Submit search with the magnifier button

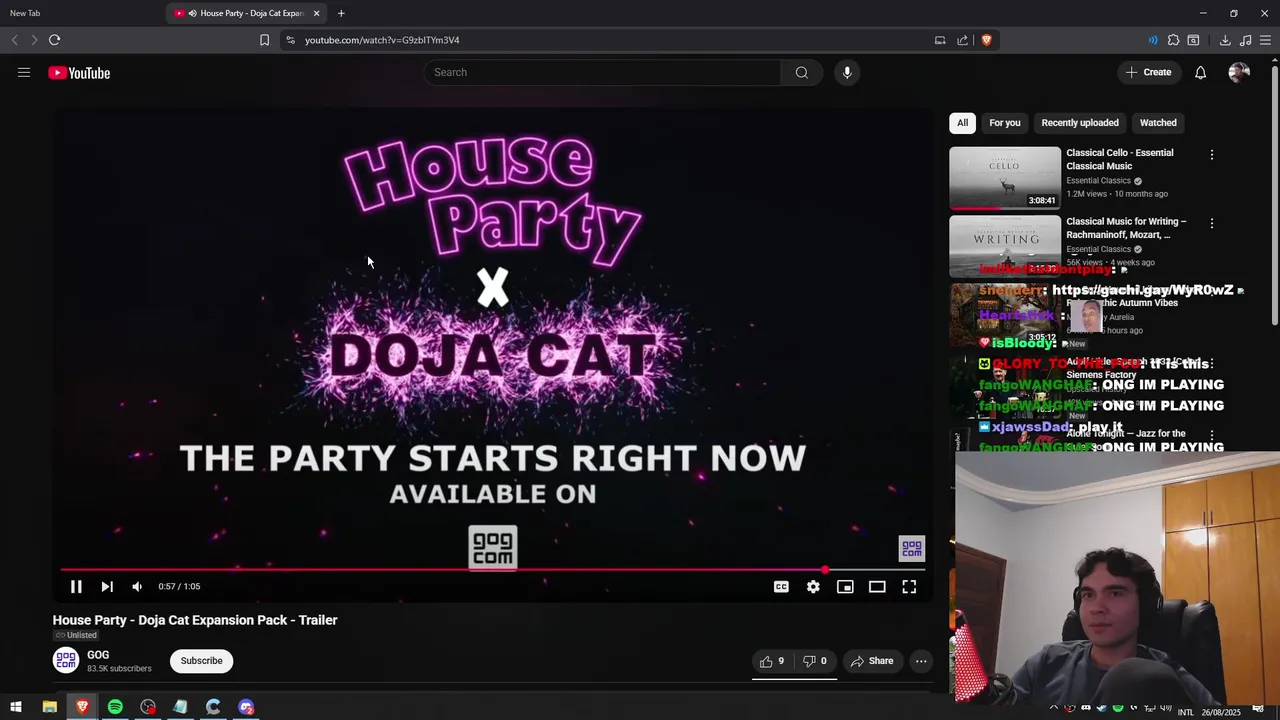801,72
